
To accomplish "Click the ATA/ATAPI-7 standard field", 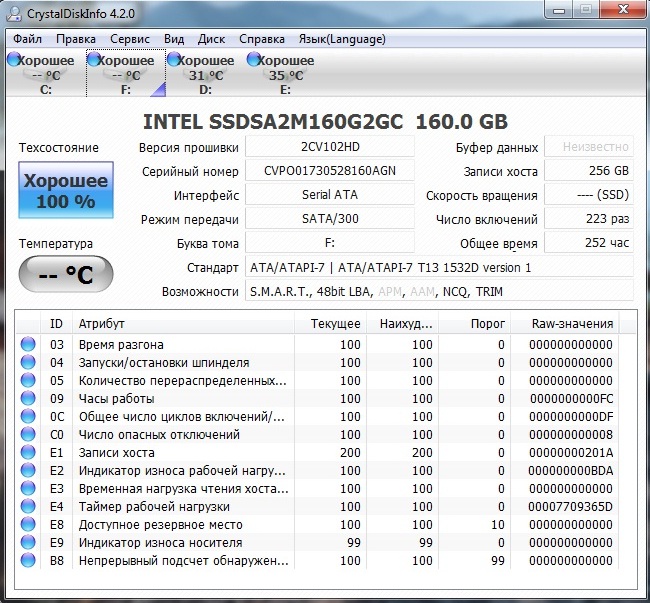I will (439, 267).
